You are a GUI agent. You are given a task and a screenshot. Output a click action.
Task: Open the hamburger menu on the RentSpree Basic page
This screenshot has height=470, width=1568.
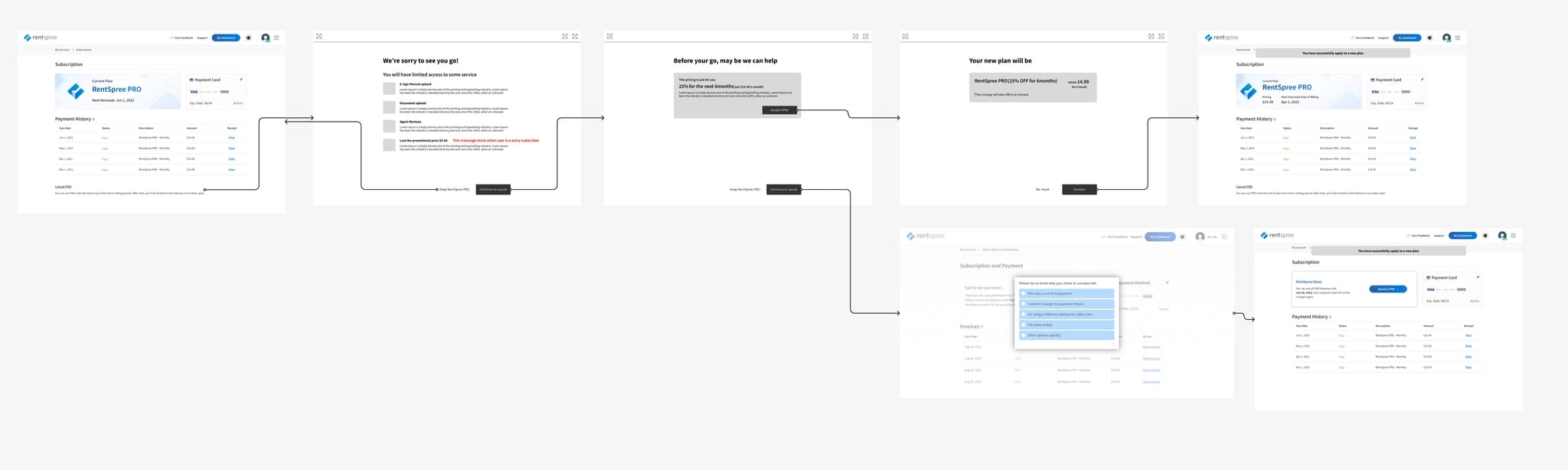pos(1513,235)
